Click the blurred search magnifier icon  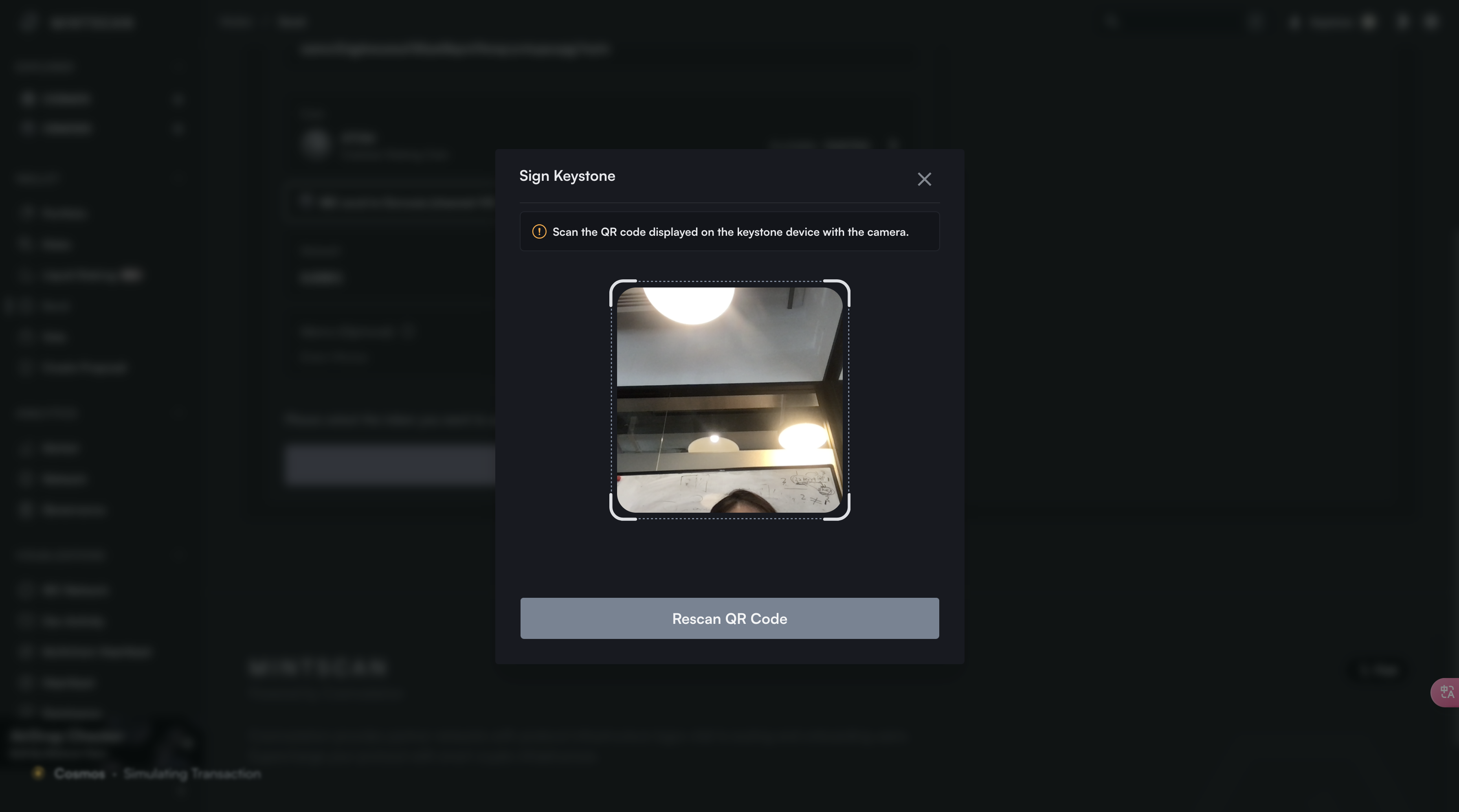(x=1111, y=22)
